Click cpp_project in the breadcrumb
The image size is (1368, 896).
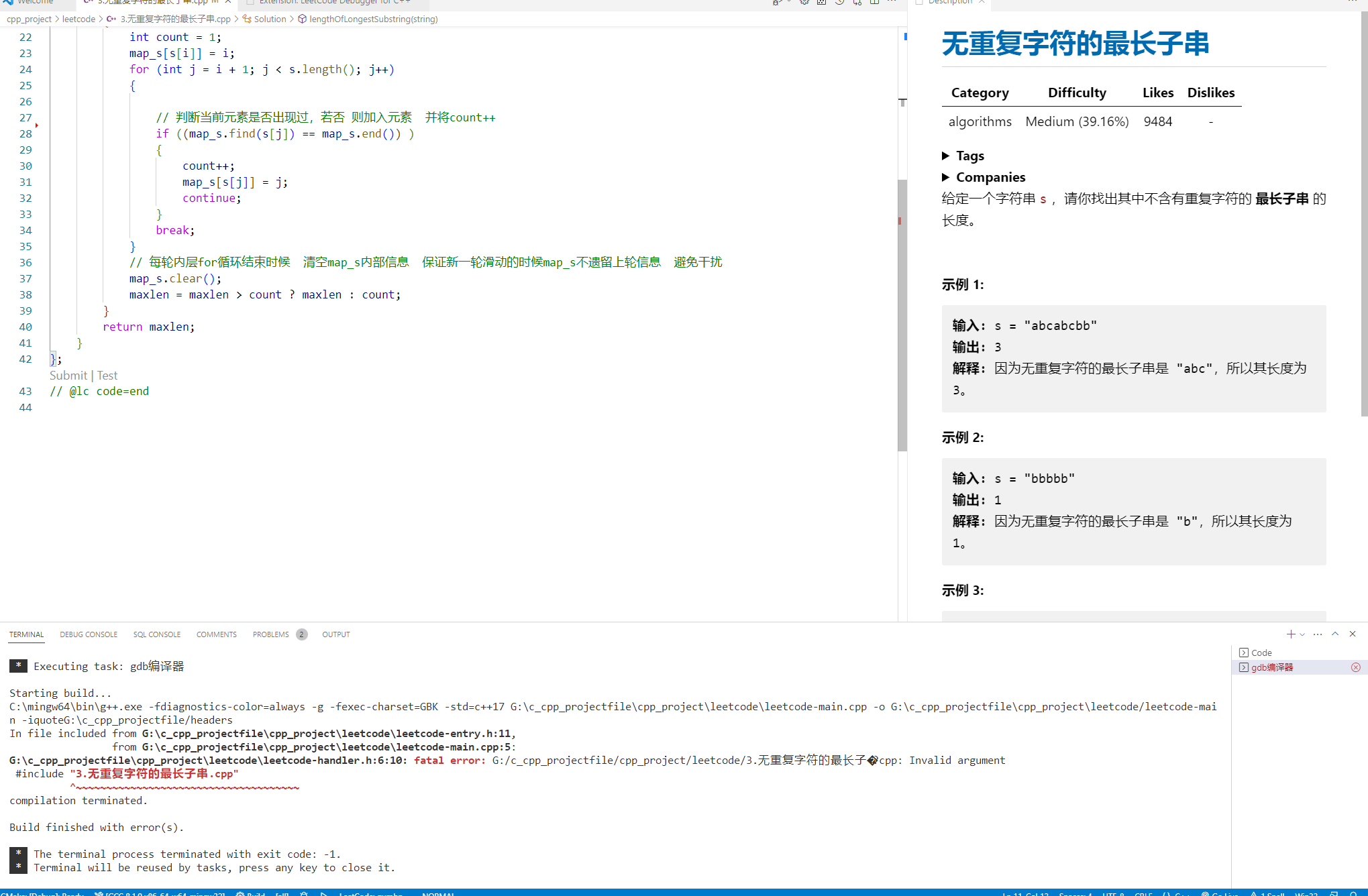[29, 19]
